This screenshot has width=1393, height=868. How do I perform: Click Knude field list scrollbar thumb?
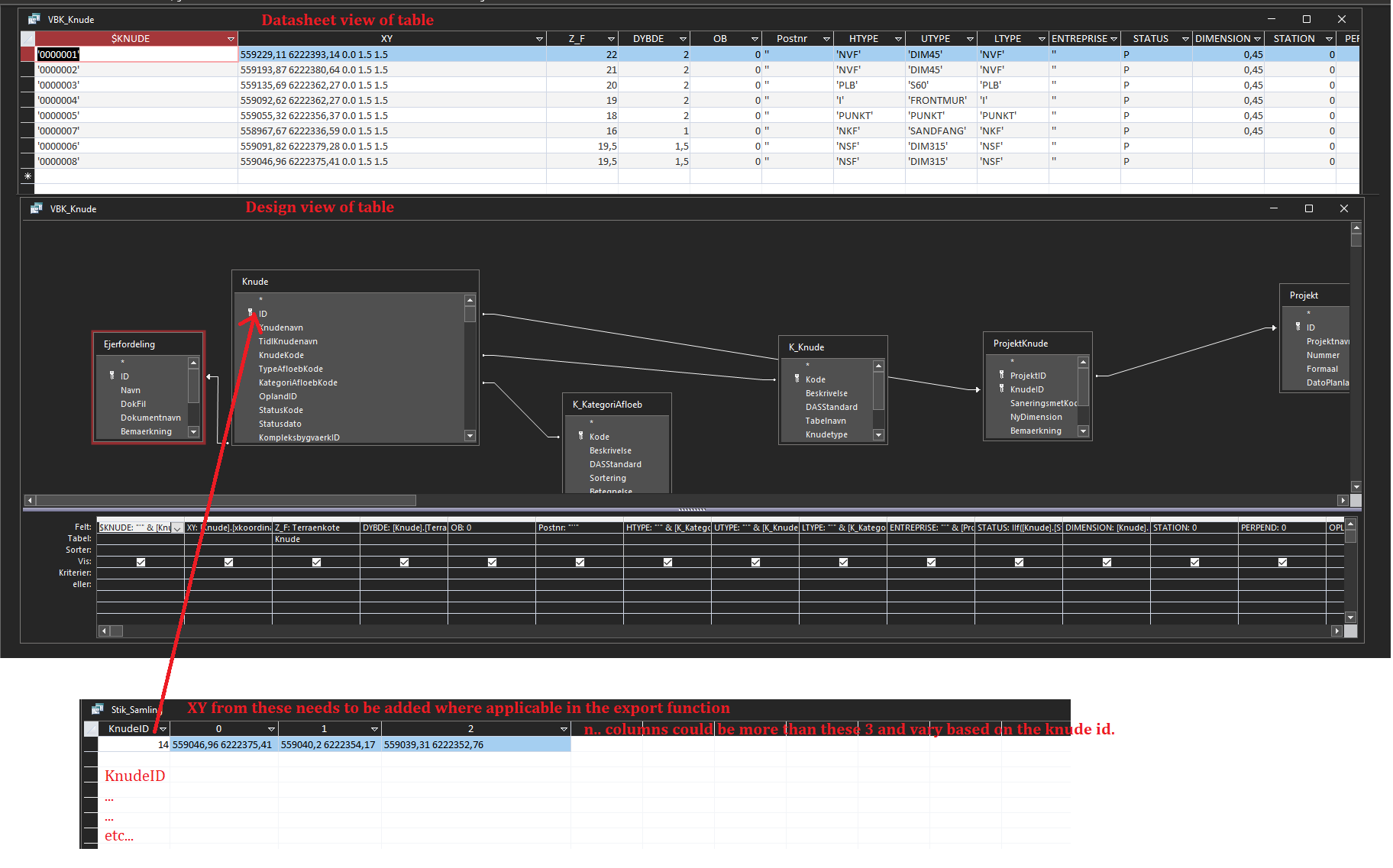pos(470,314)
